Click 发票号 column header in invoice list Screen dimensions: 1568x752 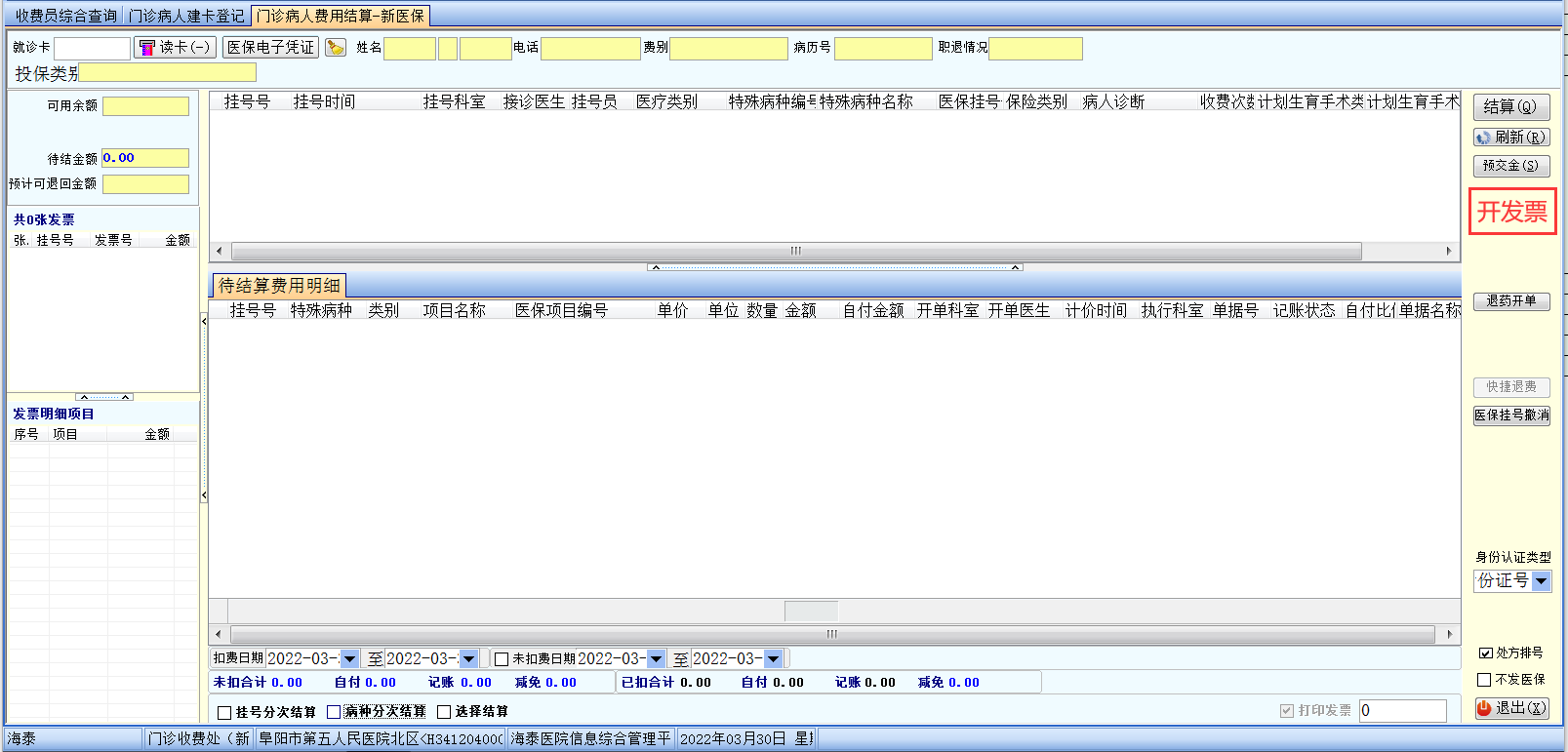(x=113, y=240)
